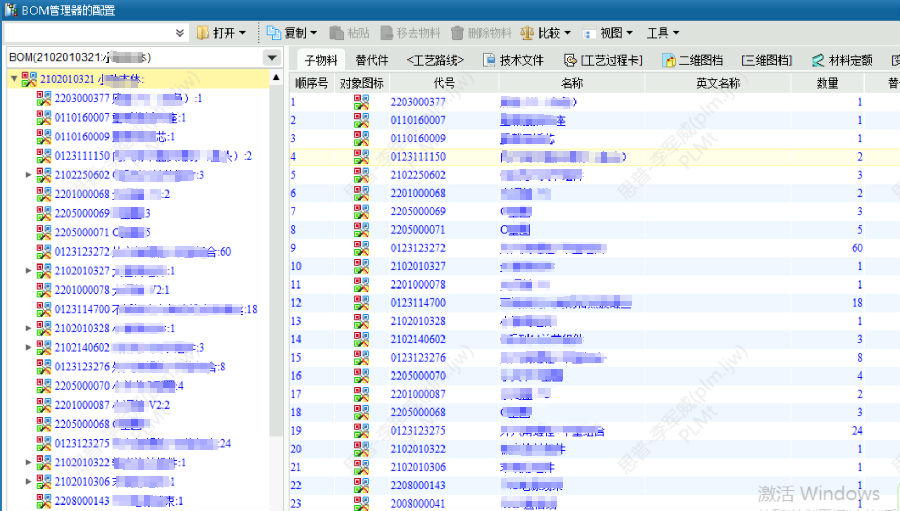Select tree item 2205000069

coord(82,213)
